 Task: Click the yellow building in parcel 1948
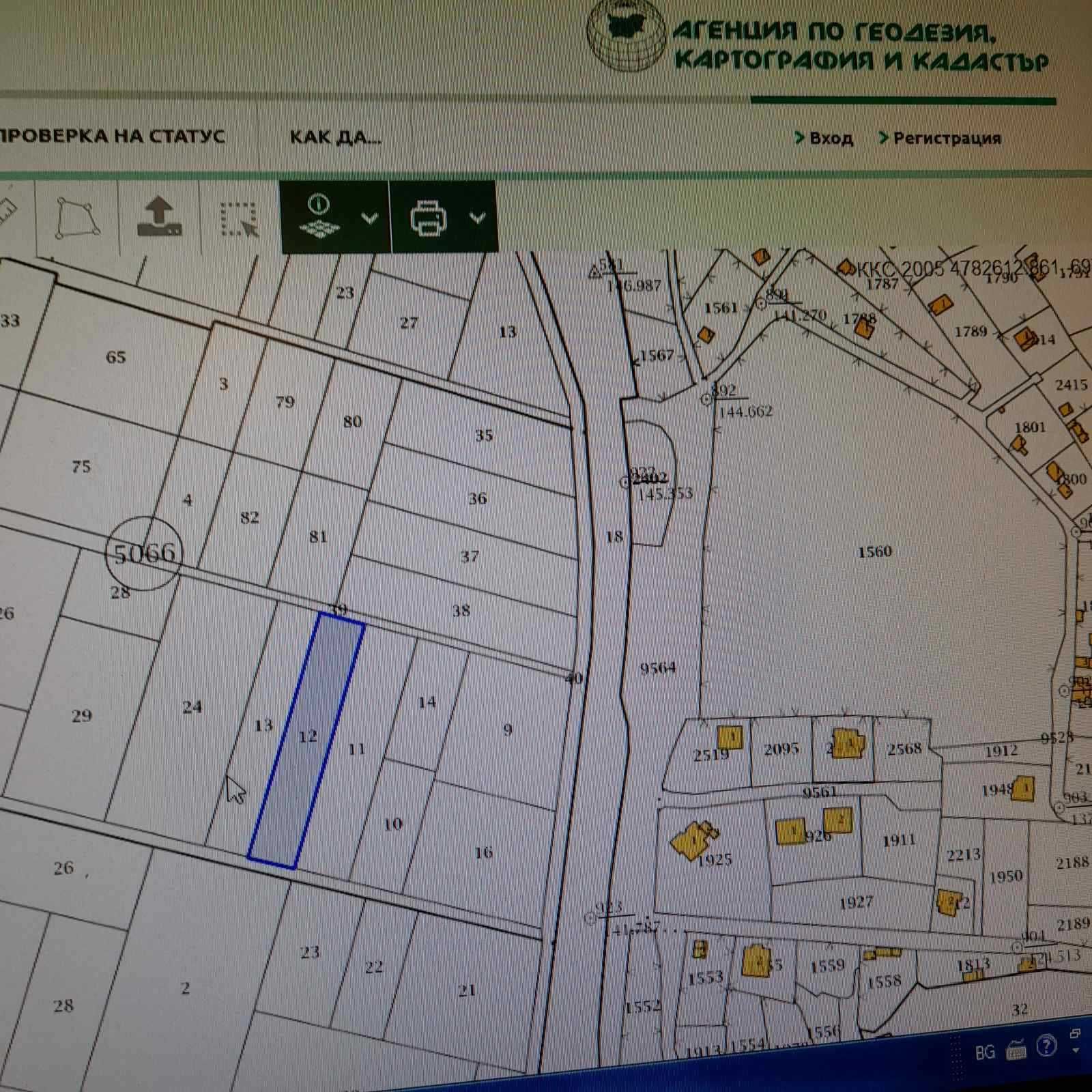coord(1023,789)
